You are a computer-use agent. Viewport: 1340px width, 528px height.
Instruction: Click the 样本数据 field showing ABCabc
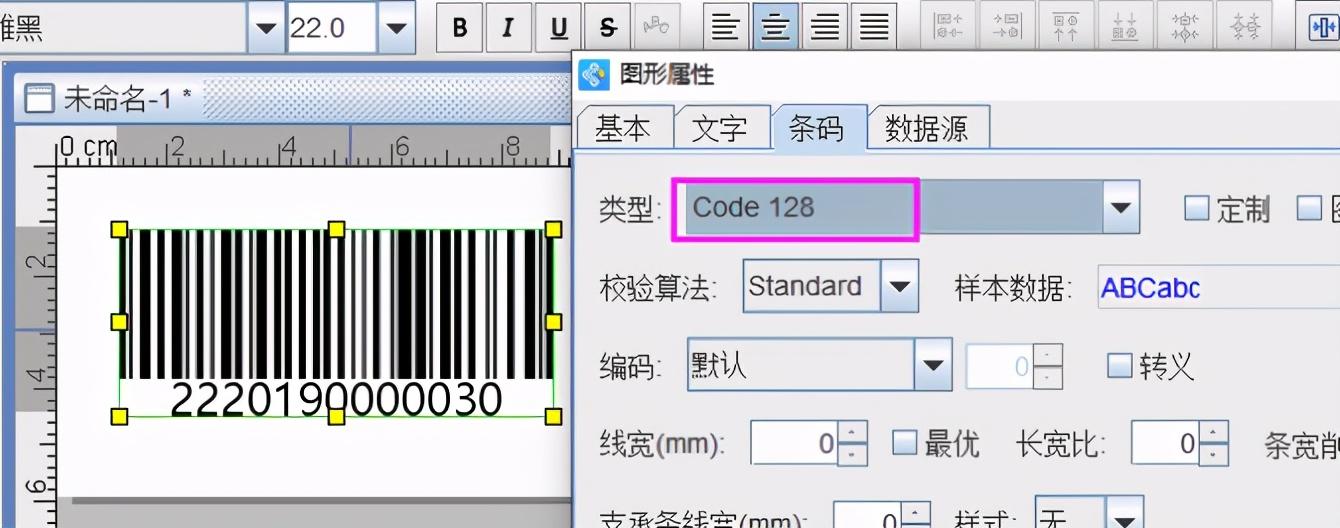pos(1219,287)
